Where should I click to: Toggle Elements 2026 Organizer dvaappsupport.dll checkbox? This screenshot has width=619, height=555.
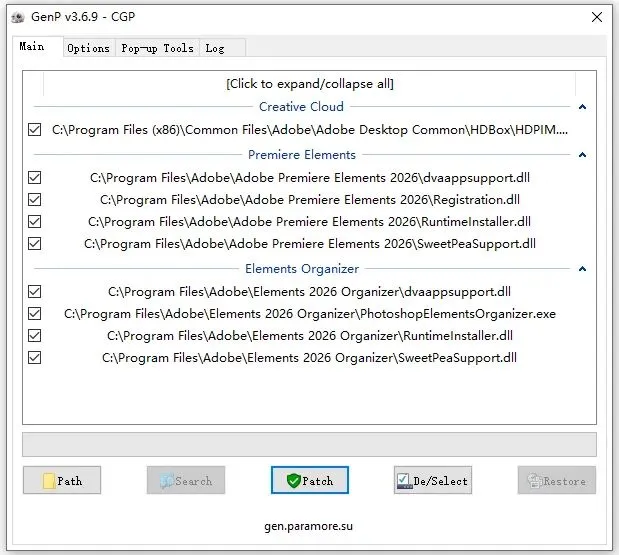click(x=34, y=292)
